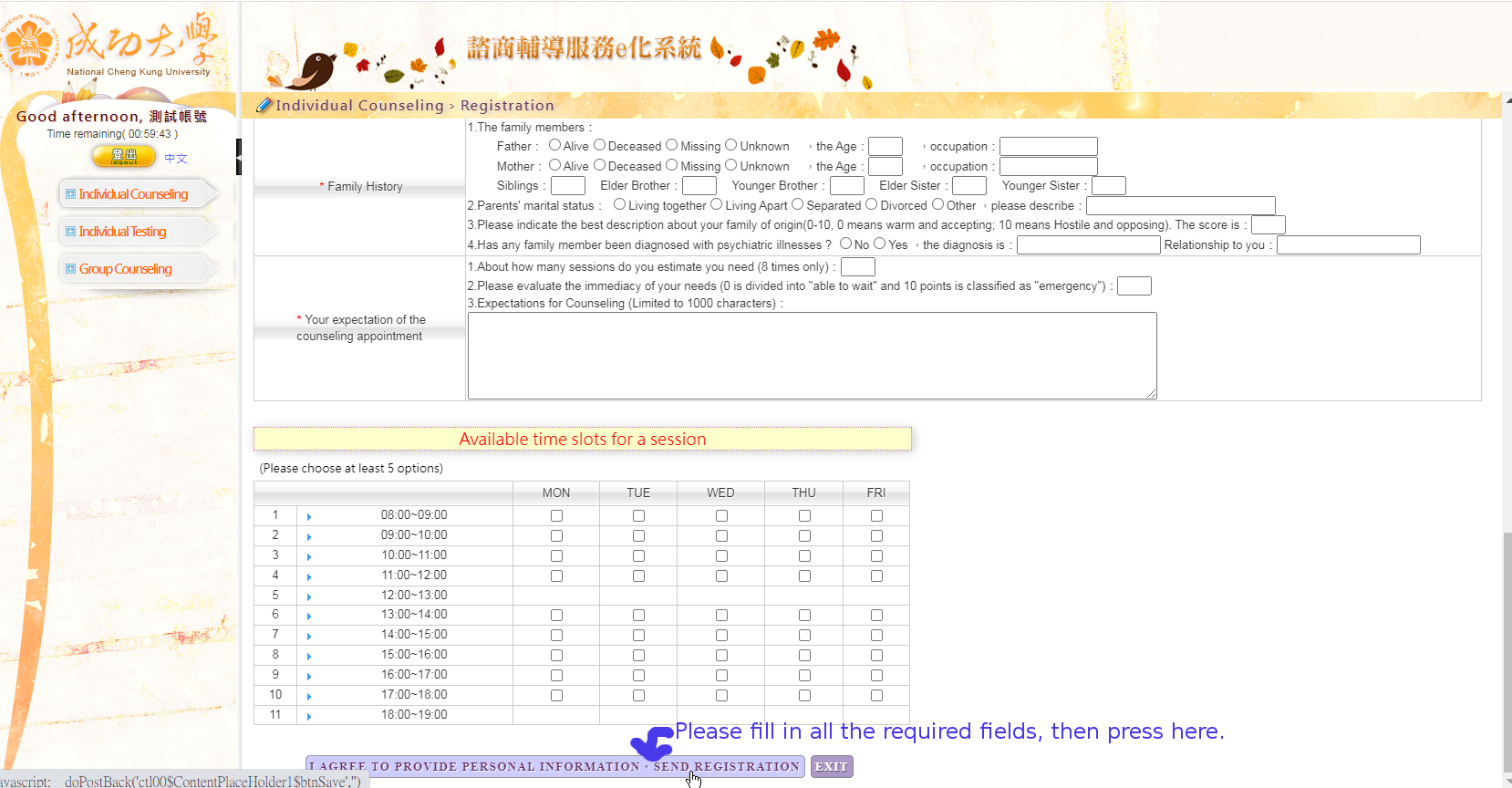Click the Father's age field
Image resolution: width=1512 pixels, height=788 pixels.
pyautogui.click(x=885, y=147)
